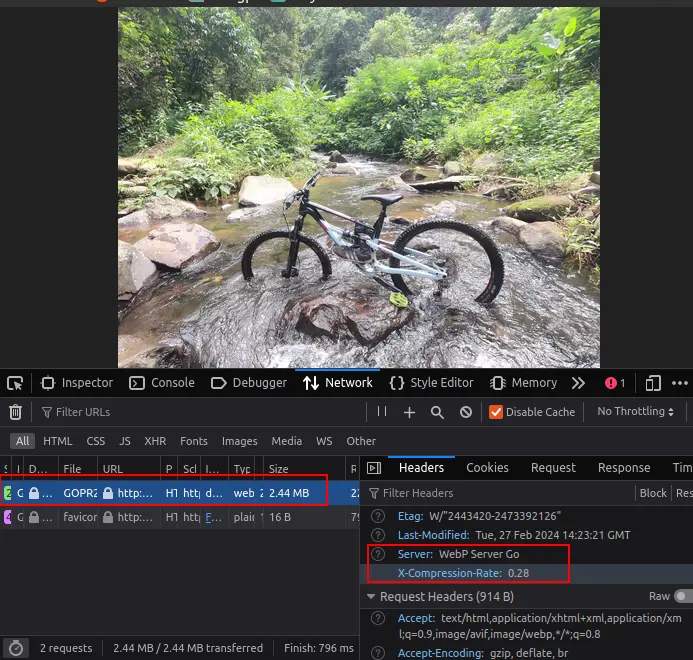The width and height of the screenshot is (693, 660).
Task: Switch to the Request details tab
Action: pyautogui.click(x=553, y=468)
